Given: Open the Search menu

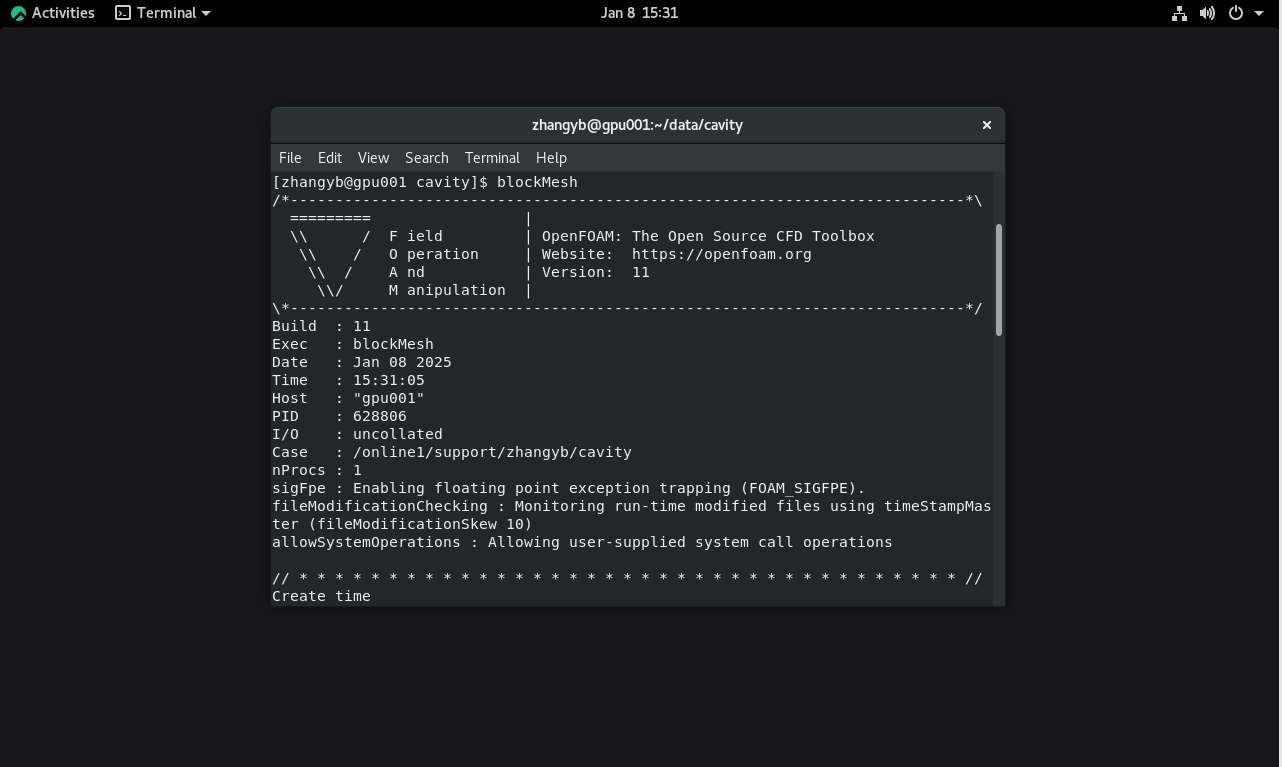Looking at the screenshot, I should 426,158.
